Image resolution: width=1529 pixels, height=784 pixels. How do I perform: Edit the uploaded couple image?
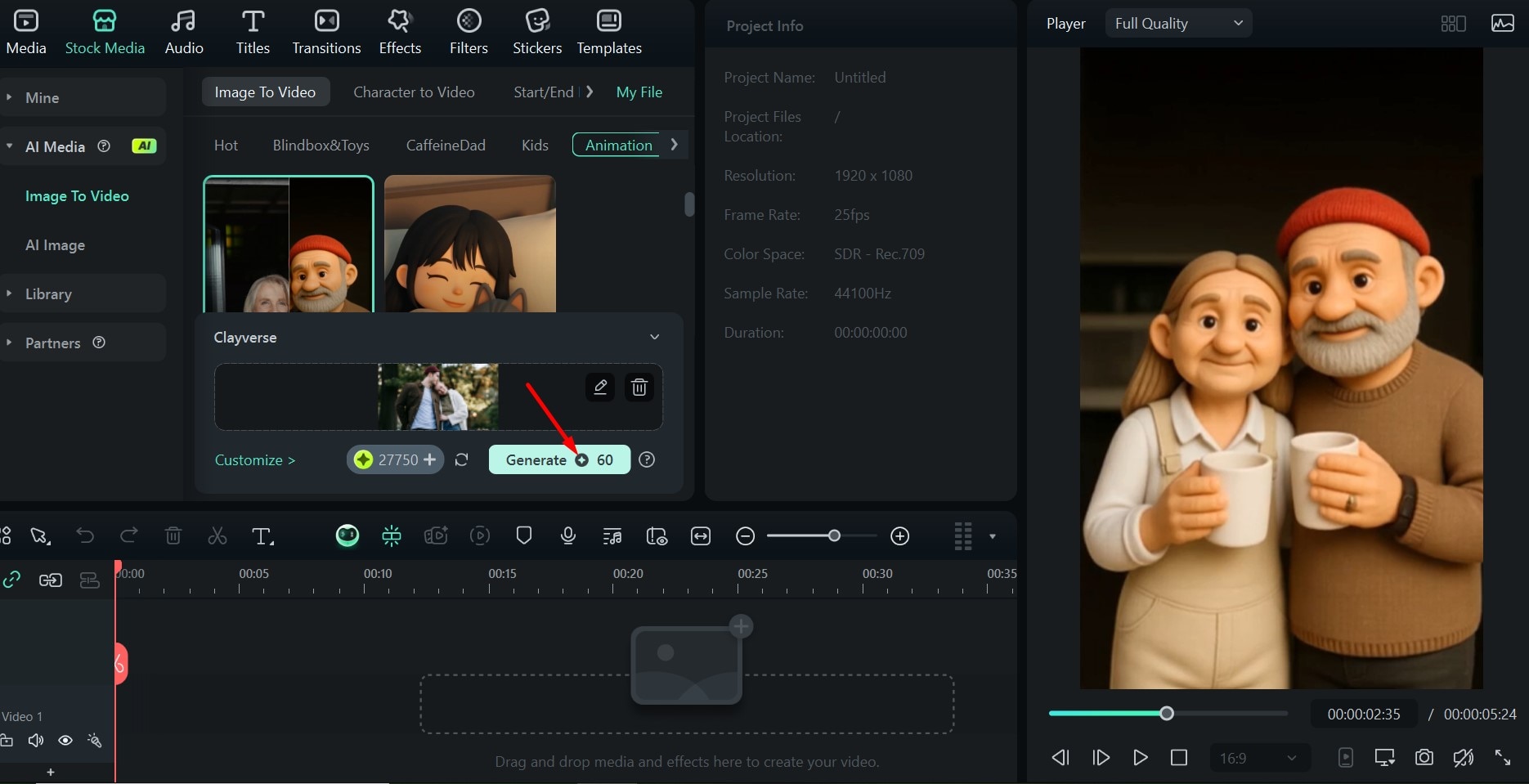pos(600,387)
